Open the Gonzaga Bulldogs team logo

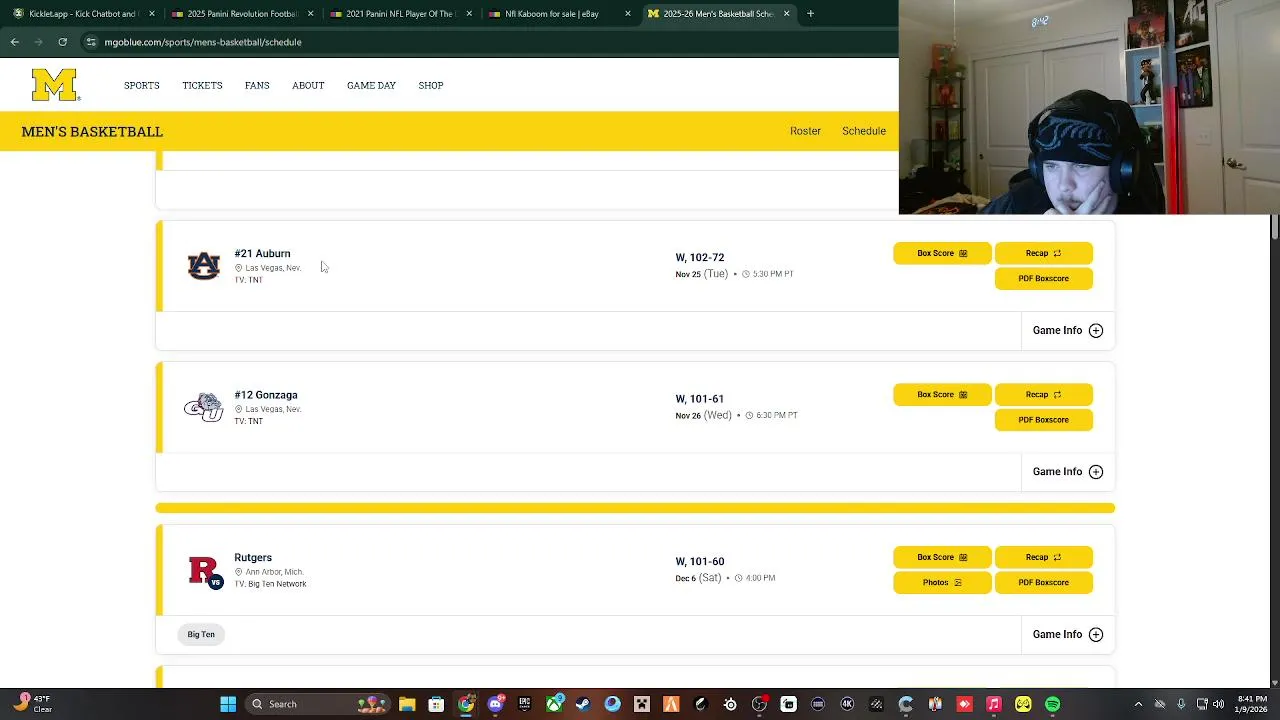203,407
